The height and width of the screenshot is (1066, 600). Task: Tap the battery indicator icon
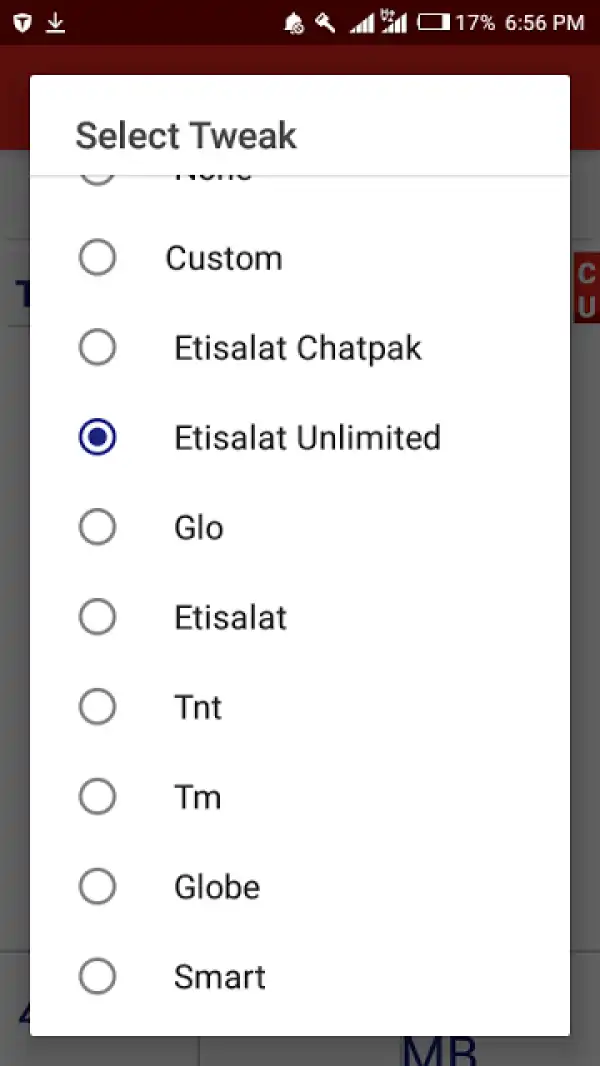click(434, 22)
